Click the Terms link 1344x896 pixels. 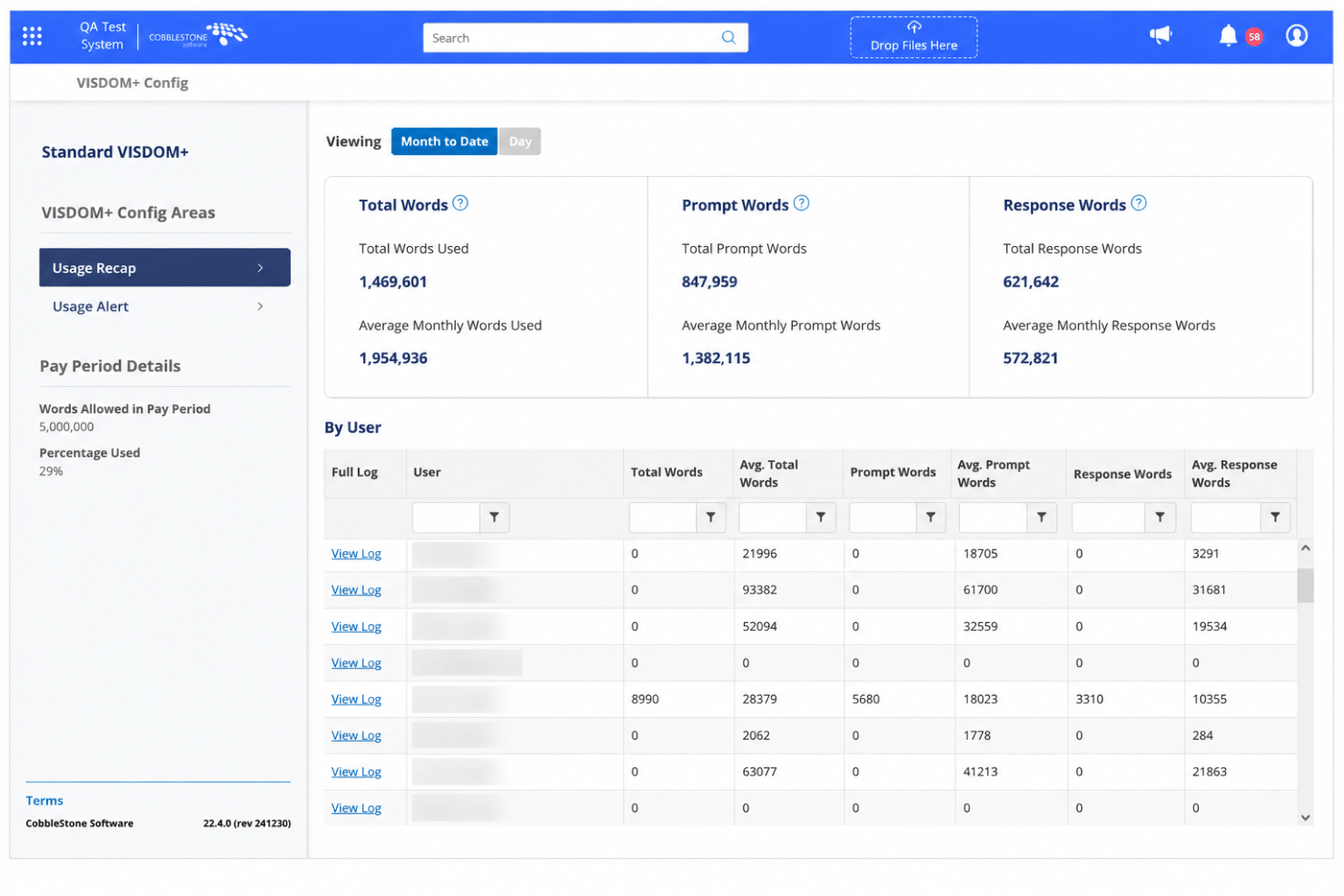[x=44, y=801]
